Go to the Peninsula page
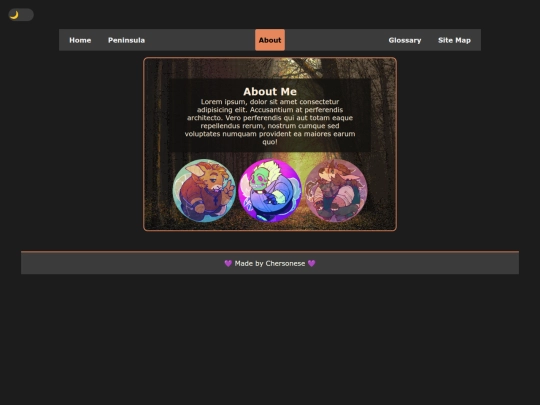 pos(126,40)
